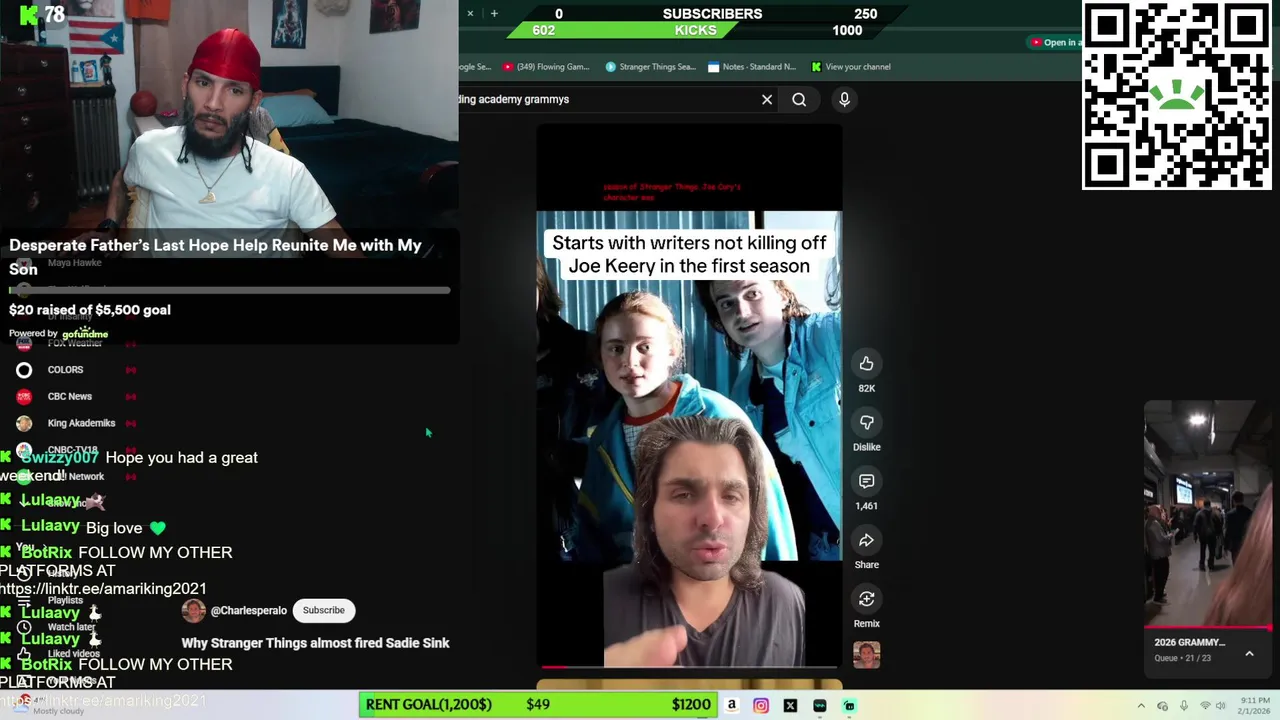Click the $20 raised of $5,500 goal text
1280x720 pixels.
pyautogui.click(x=90, y=310)
